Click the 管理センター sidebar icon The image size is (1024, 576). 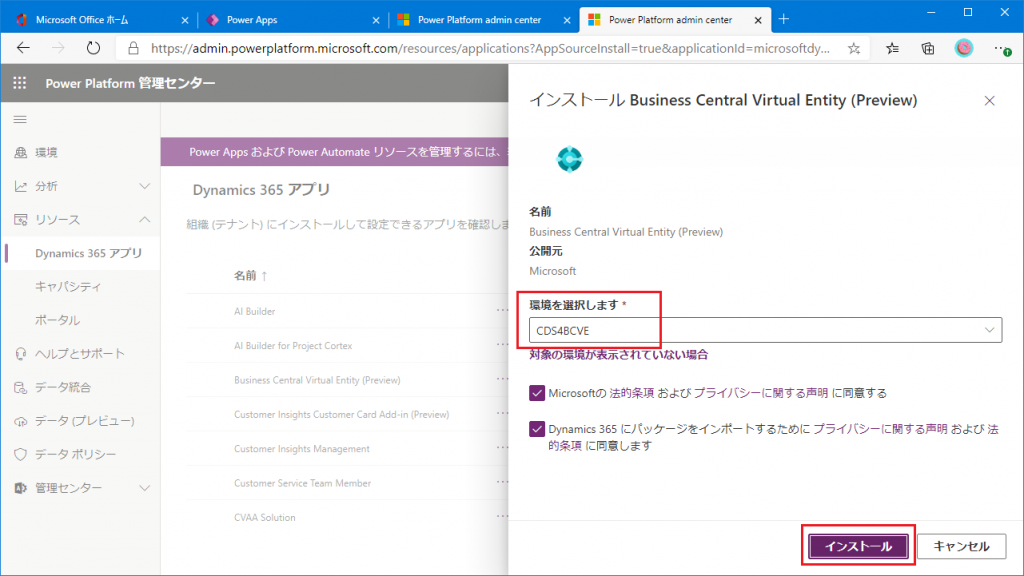[x=21, y=488]
